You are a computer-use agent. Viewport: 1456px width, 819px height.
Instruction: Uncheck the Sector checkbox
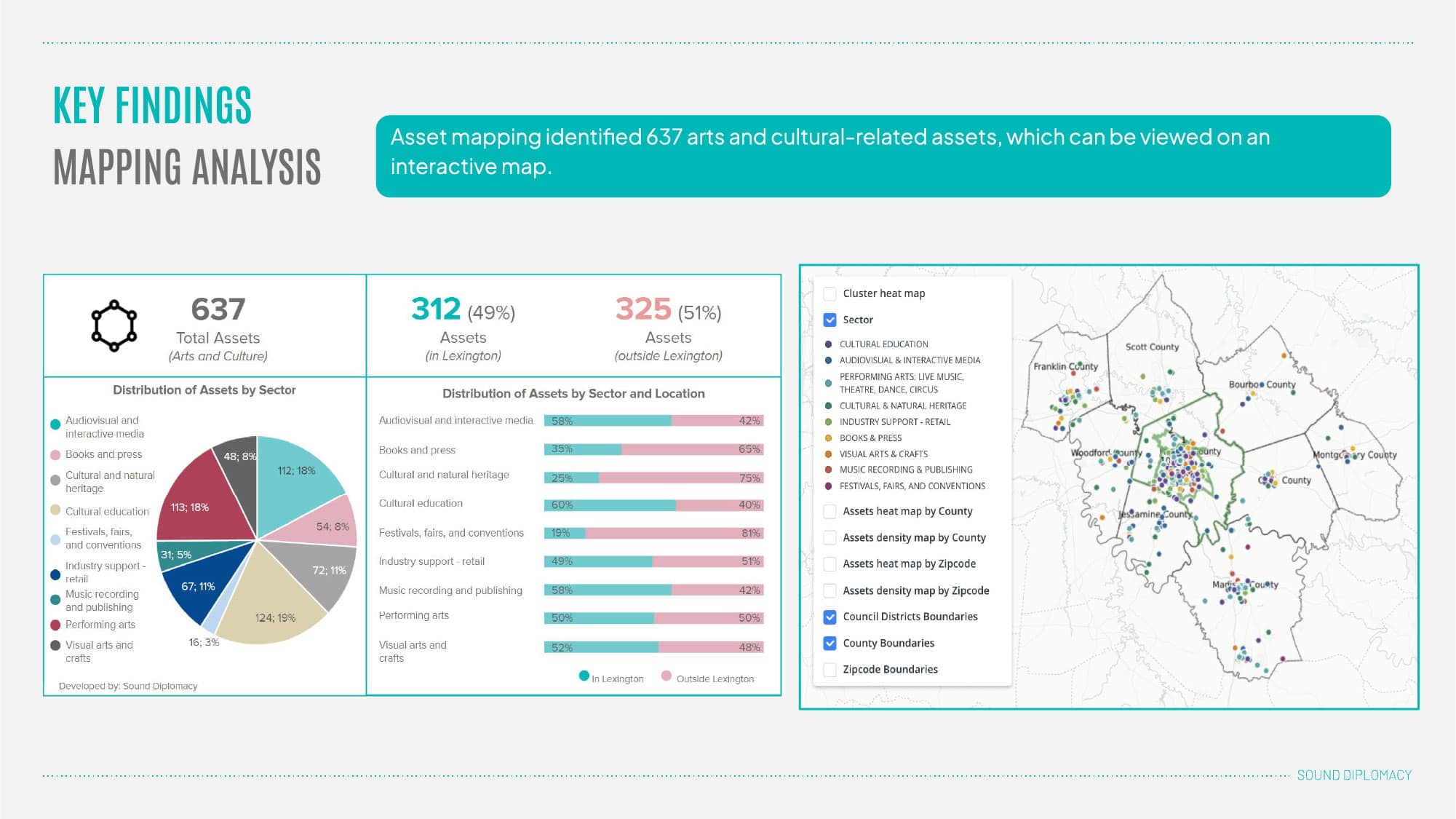point(830,320)
